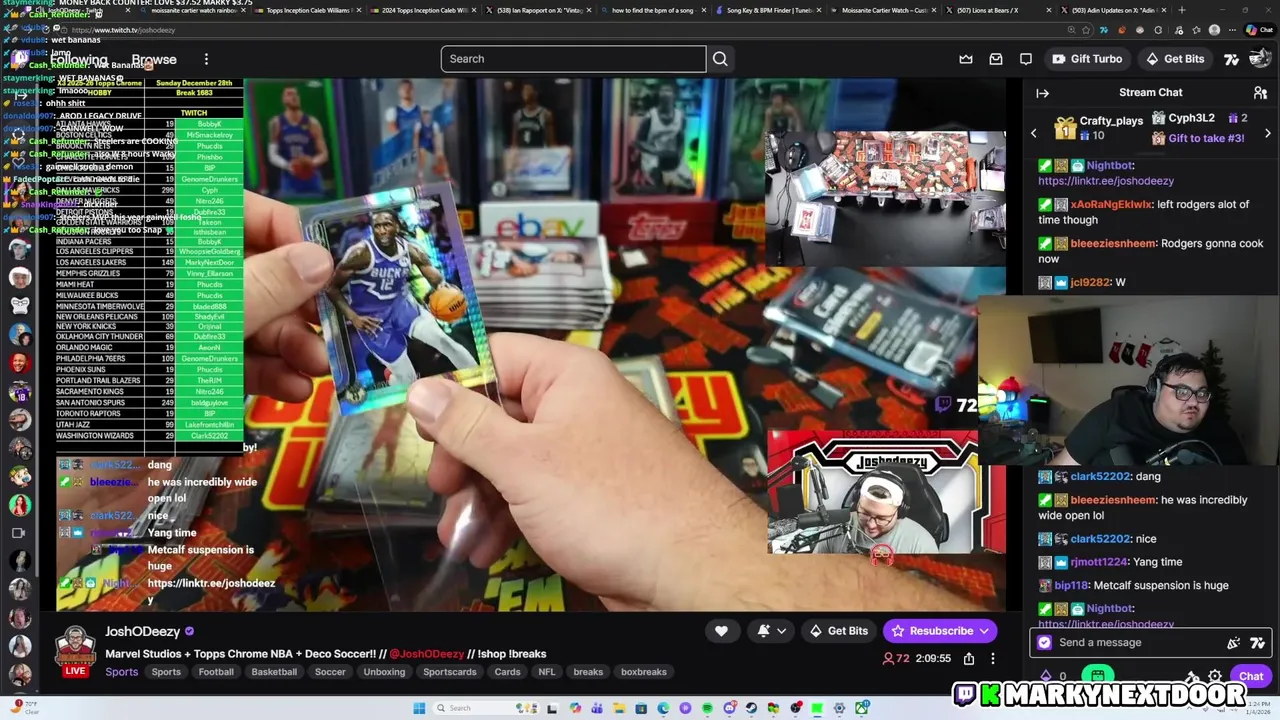Select the Cards tag
Screen dimensions: 1280x720
point(507,672)
